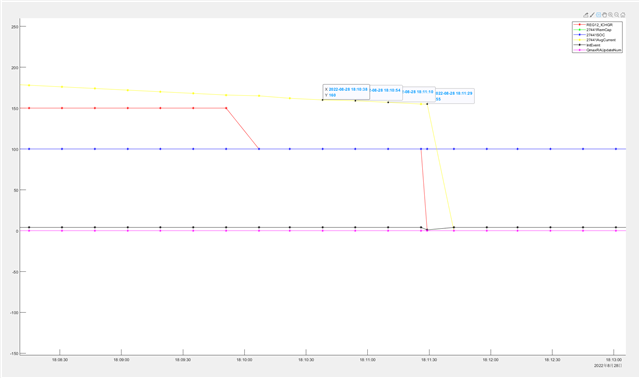
Task: Activate the Brush data tool
Action: click(592, 15)
